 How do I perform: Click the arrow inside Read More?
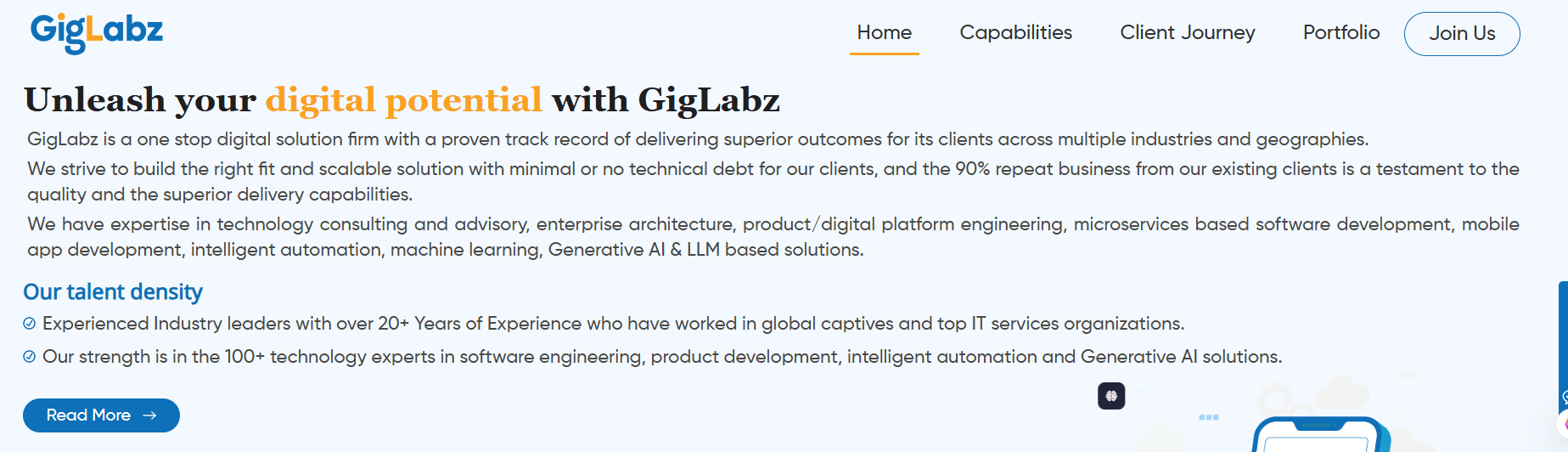150,415
